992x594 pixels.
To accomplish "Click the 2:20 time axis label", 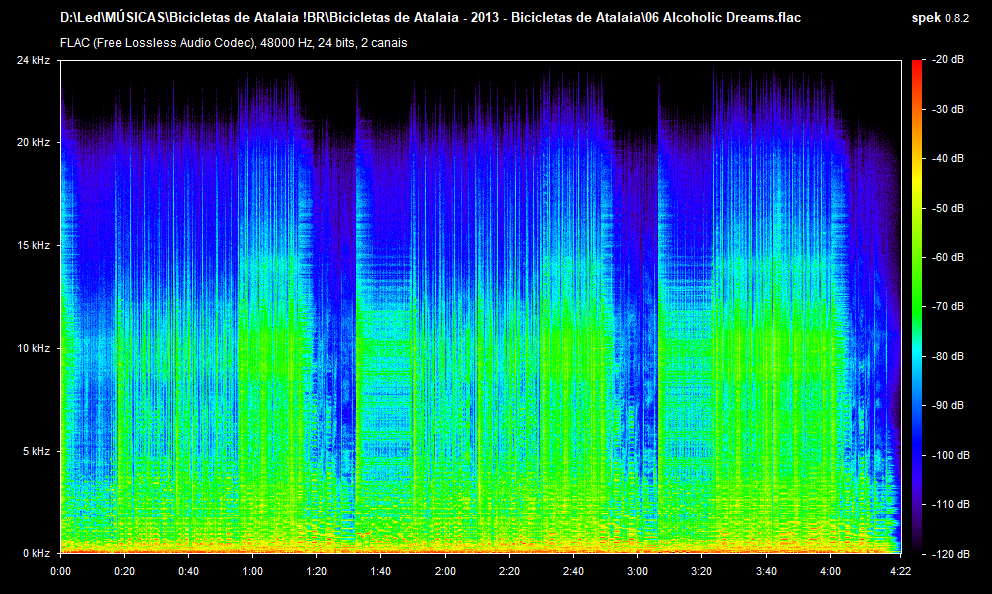I will coord(509,571).
